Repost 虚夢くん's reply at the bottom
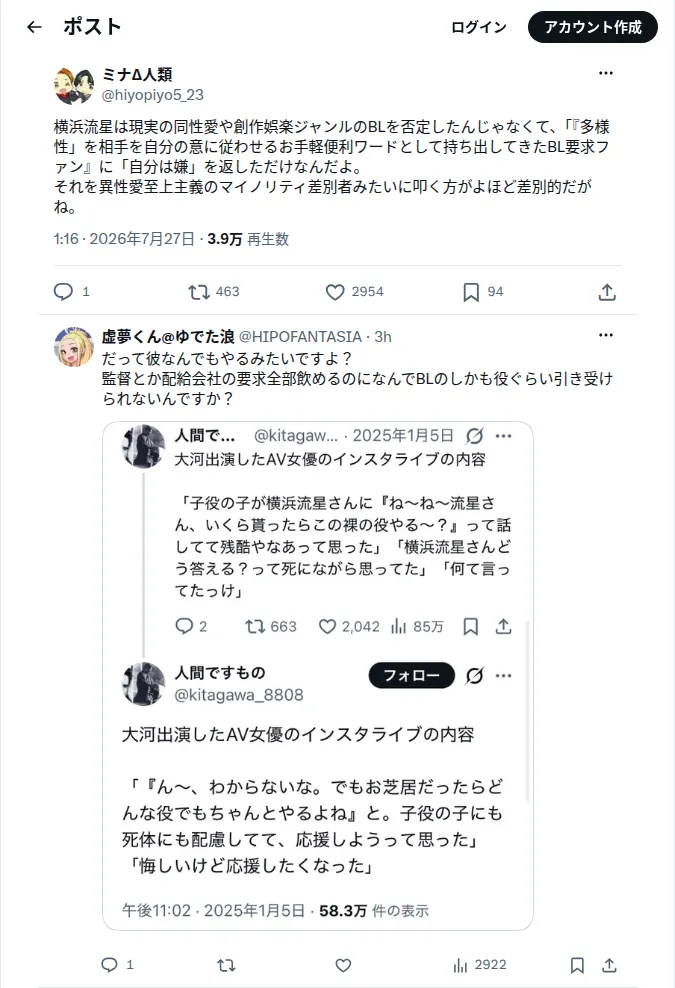The image size is (675, 988). pyautogui.click(x=226, y=965)
